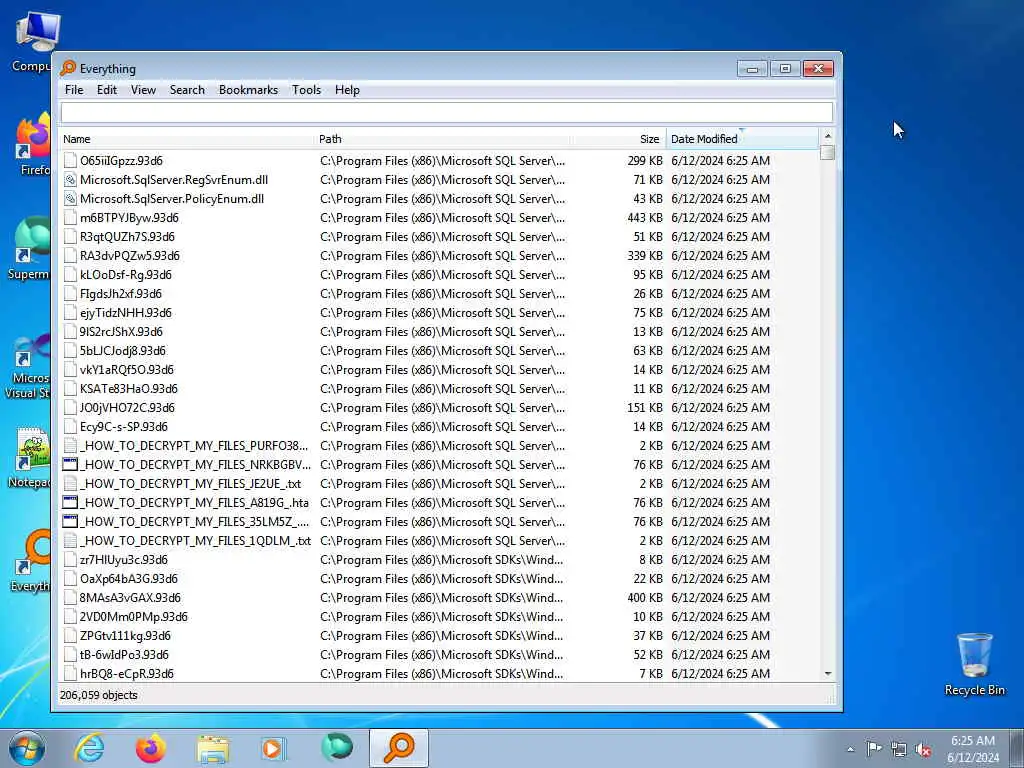
Task: Open the Bookmarks menu
Action: [x=248, y=90]
